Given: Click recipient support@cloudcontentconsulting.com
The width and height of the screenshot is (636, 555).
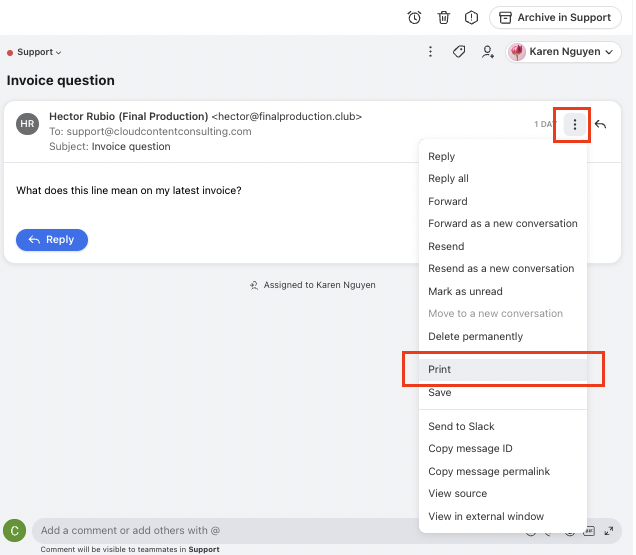Looking at the screenshot, I should click(159, 131).
